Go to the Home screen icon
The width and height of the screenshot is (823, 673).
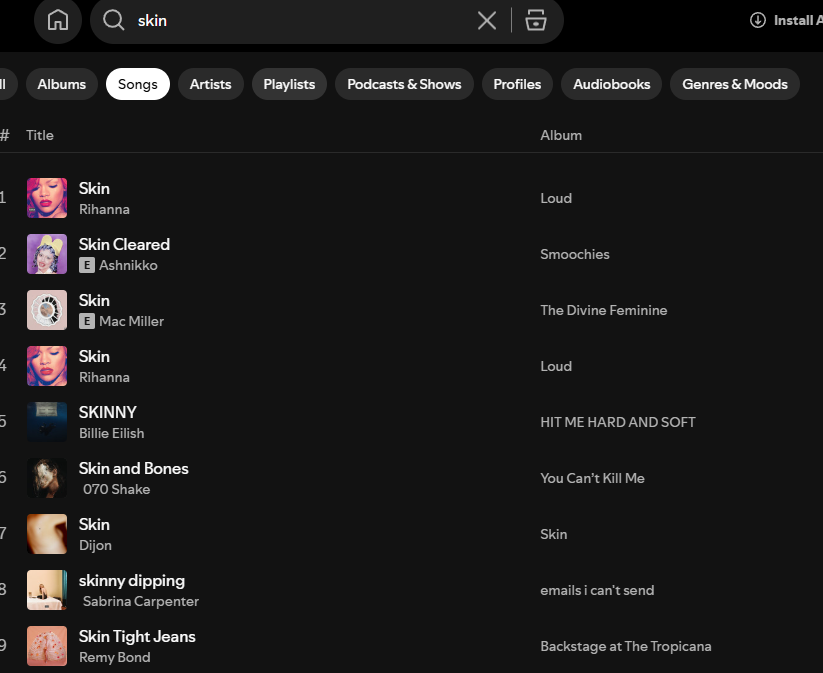(58, 20)
